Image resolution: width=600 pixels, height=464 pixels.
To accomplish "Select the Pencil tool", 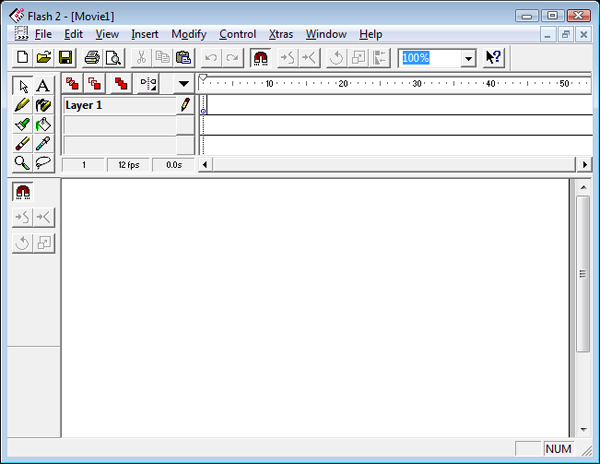I will [23, 105].
